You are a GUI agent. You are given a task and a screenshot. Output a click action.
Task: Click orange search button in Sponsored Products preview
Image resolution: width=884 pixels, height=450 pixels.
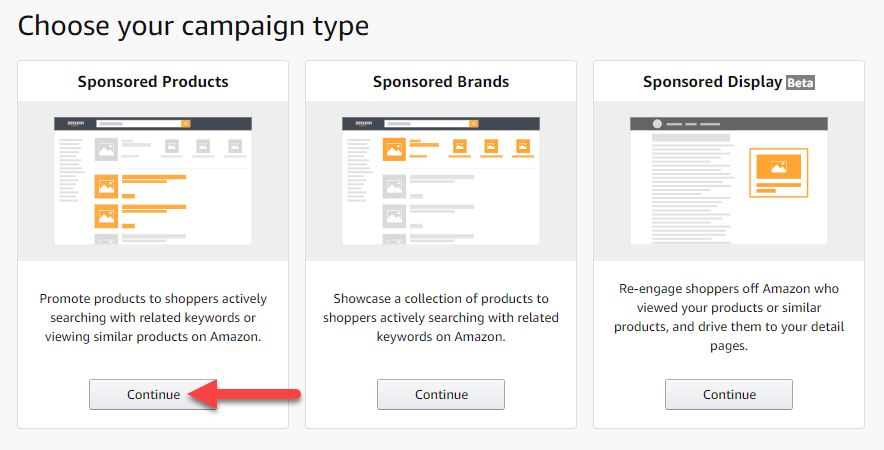[185, 123]
